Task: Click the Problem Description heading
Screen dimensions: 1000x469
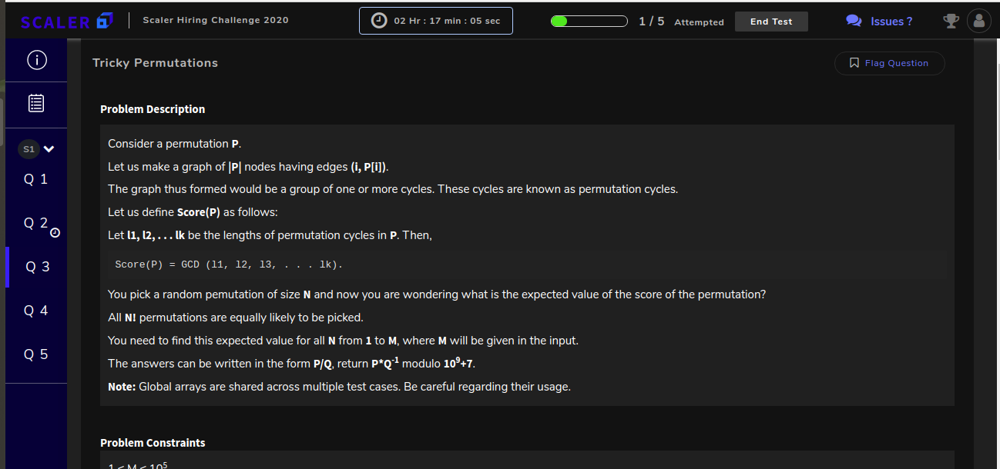Action: point(152,109)
